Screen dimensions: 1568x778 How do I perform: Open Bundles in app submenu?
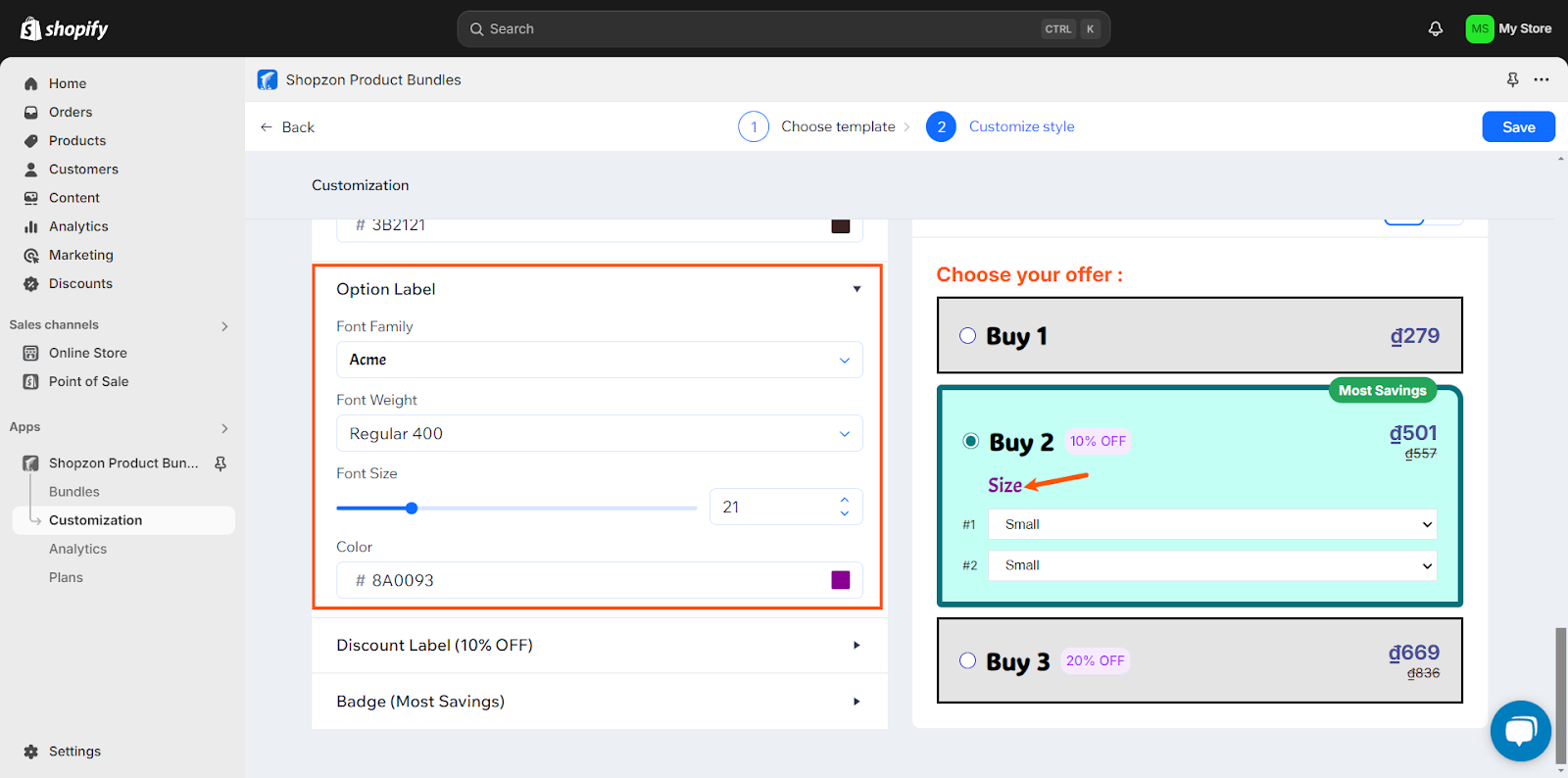[74, 492]
